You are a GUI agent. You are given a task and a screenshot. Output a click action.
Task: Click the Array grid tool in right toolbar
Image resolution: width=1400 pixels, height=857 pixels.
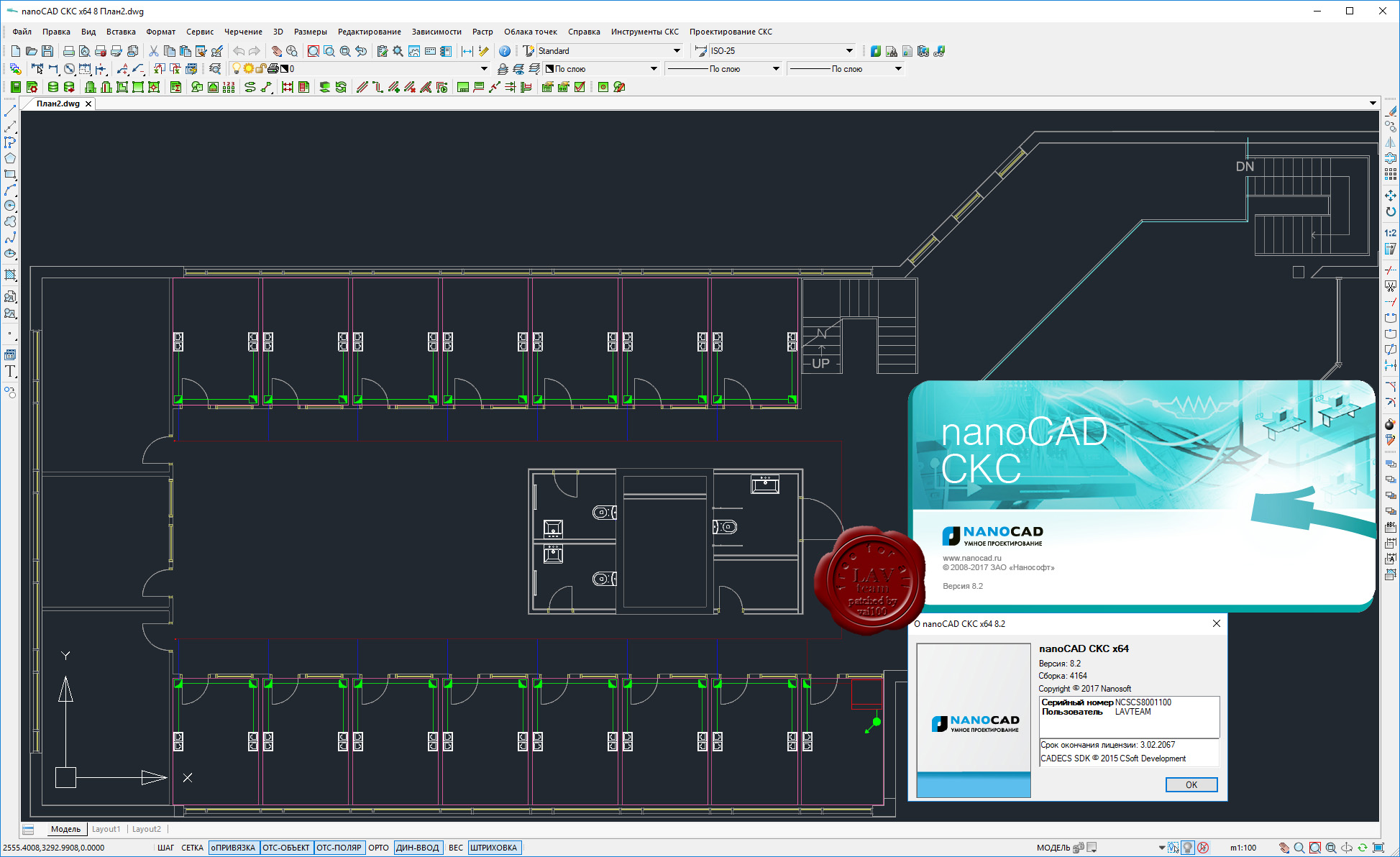point(1391,174)
